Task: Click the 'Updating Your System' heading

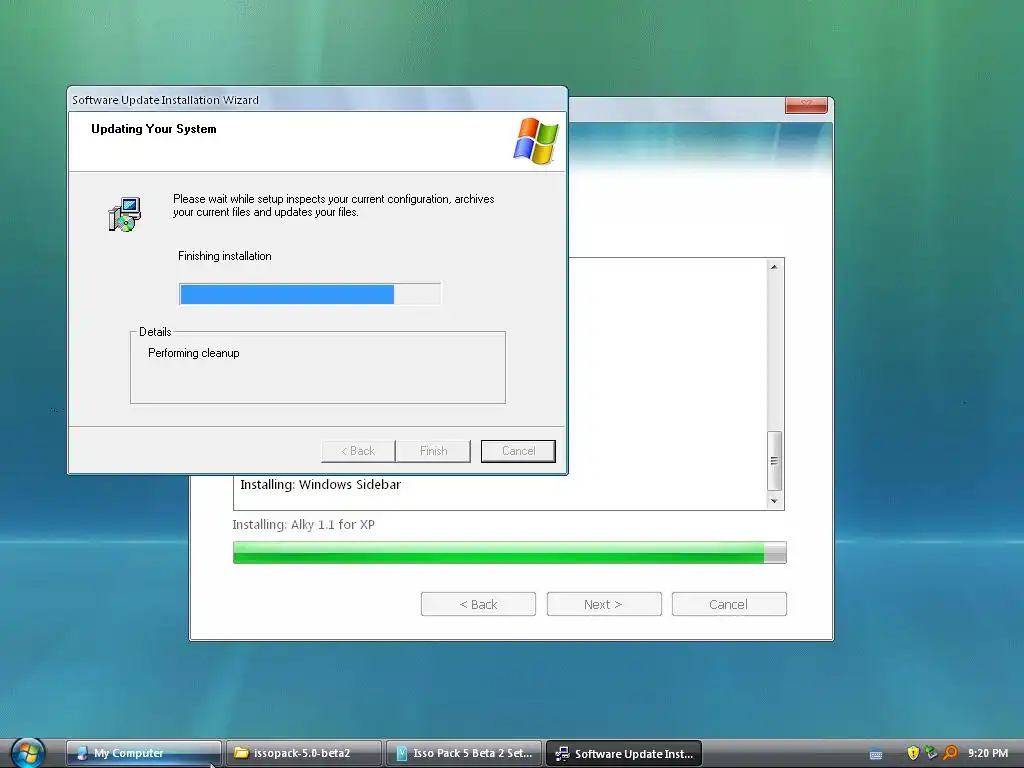Action: pos(153,129)
